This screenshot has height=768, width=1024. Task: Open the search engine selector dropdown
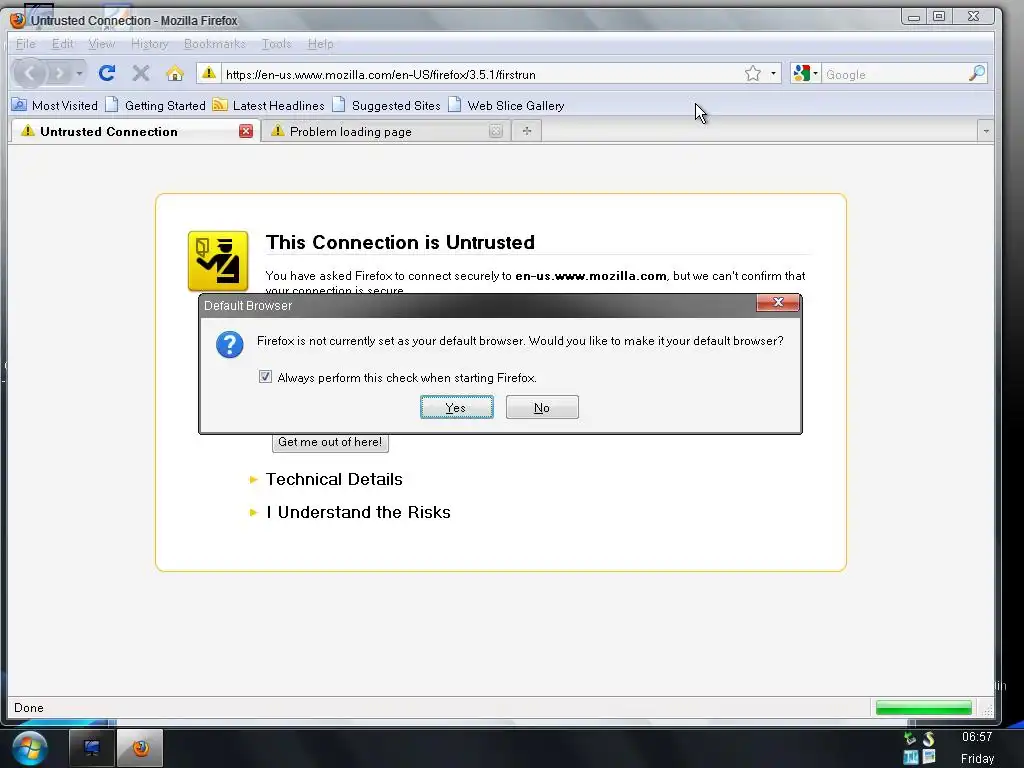(805, 73)
